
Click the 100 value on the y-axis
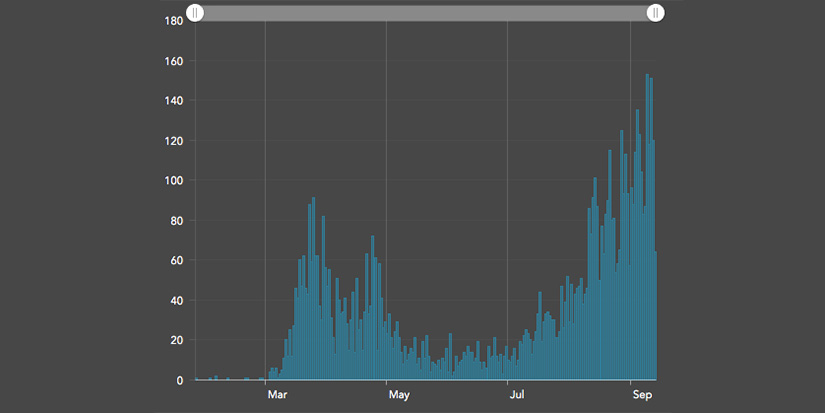(x=174, y=181)
